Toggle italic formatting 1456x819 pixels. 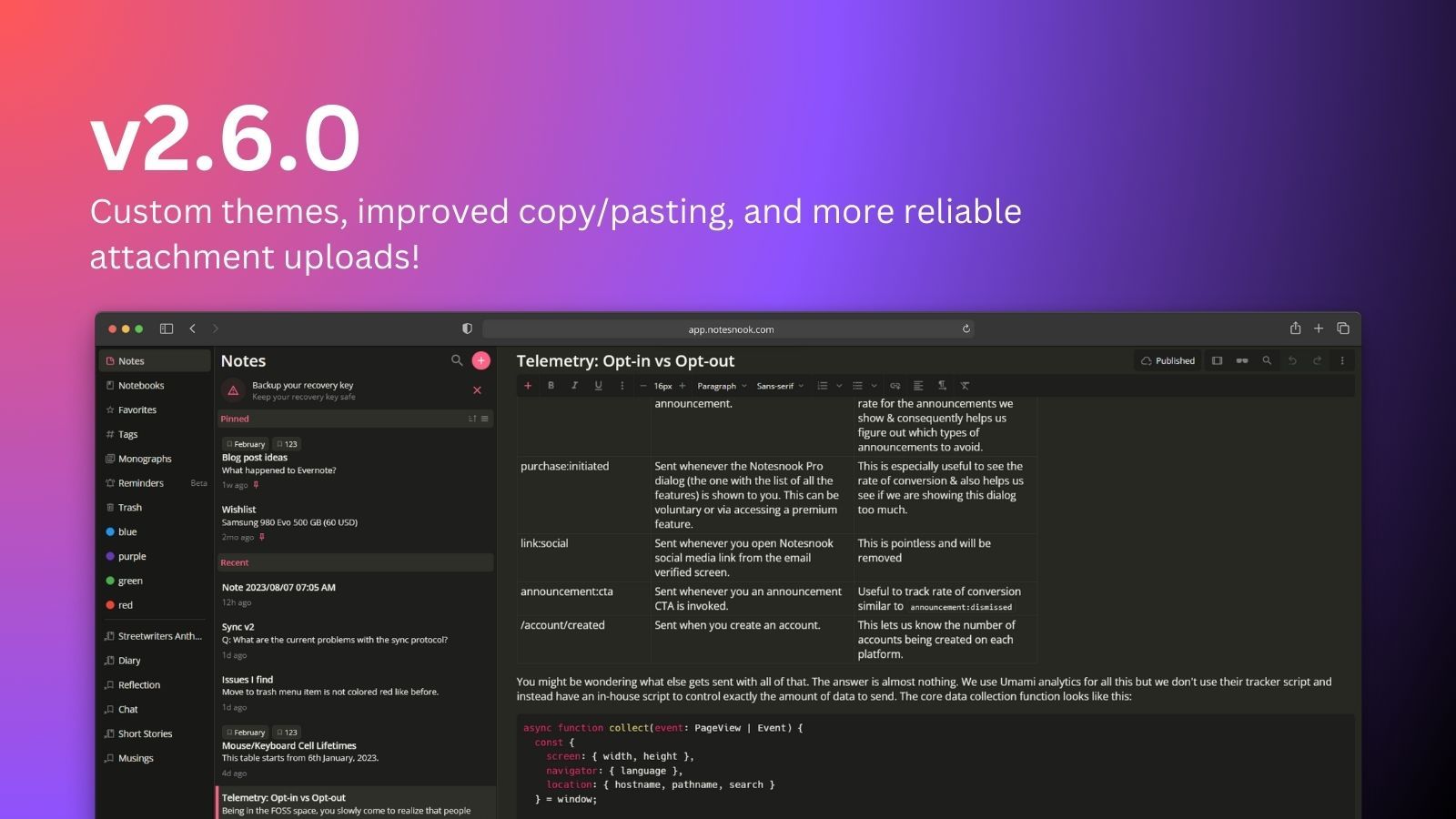click(x=574, y=386)
